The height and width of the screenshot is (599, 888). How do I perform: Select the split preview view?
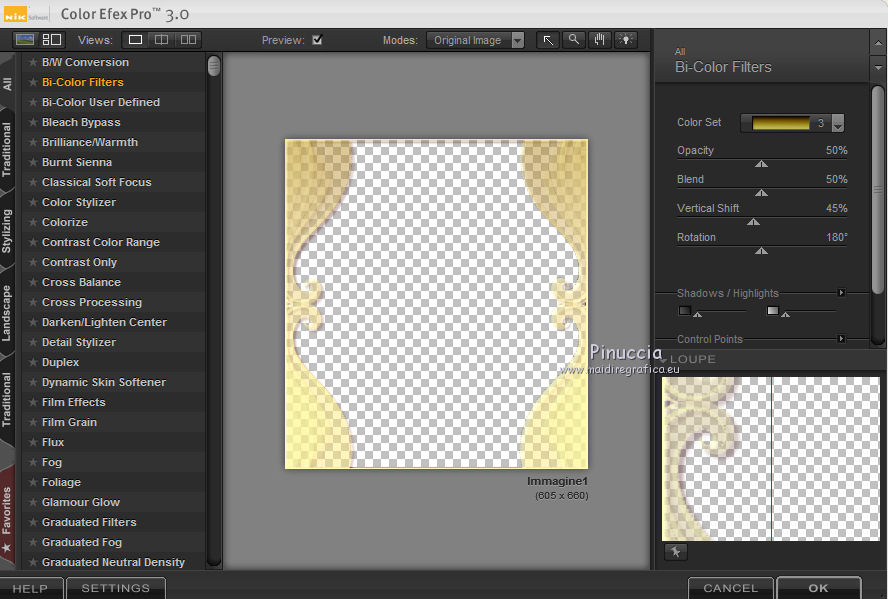click(x=161, y=40)
